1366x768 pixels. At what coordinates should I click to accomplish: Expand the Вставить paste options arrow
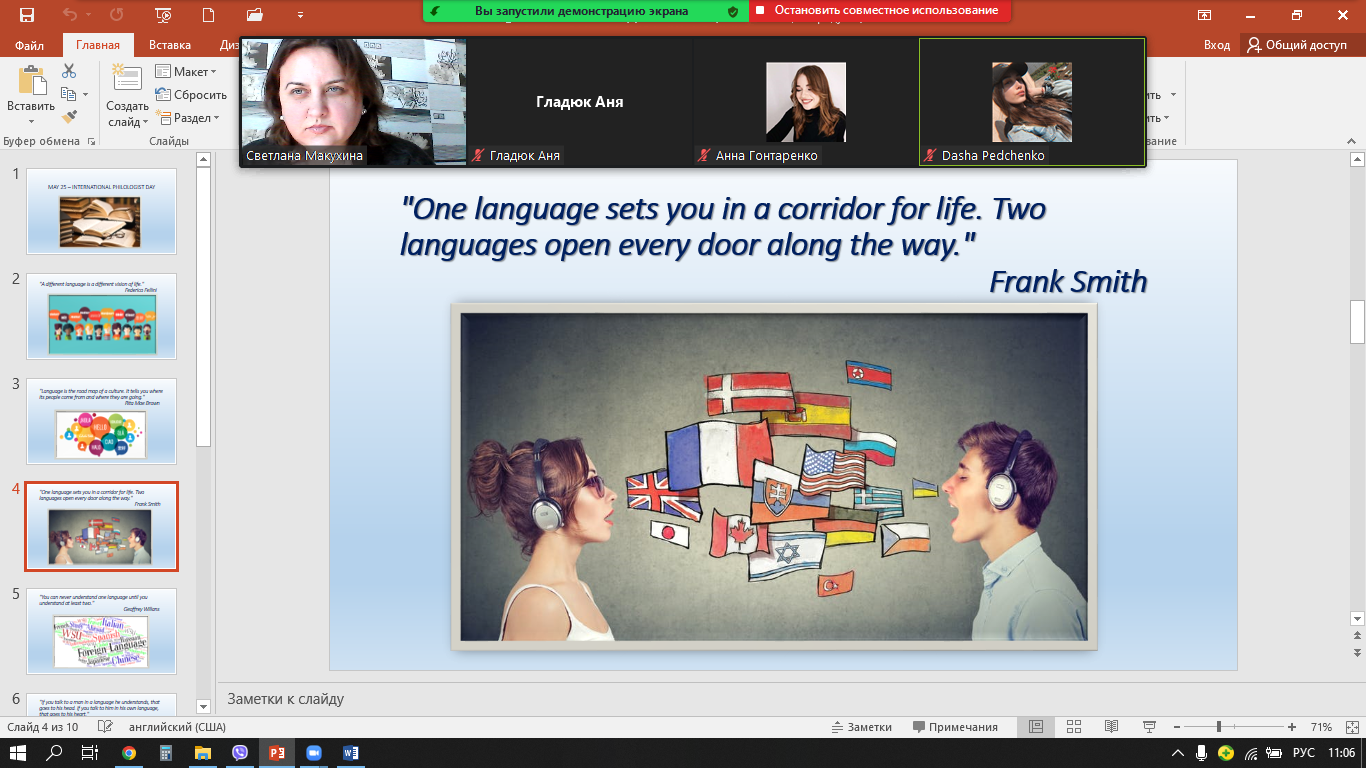tap(32, 122)
